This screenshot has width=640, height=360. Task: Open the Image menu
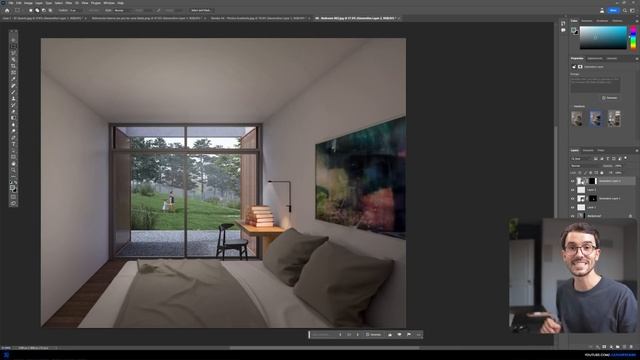(x=28, y=3)
